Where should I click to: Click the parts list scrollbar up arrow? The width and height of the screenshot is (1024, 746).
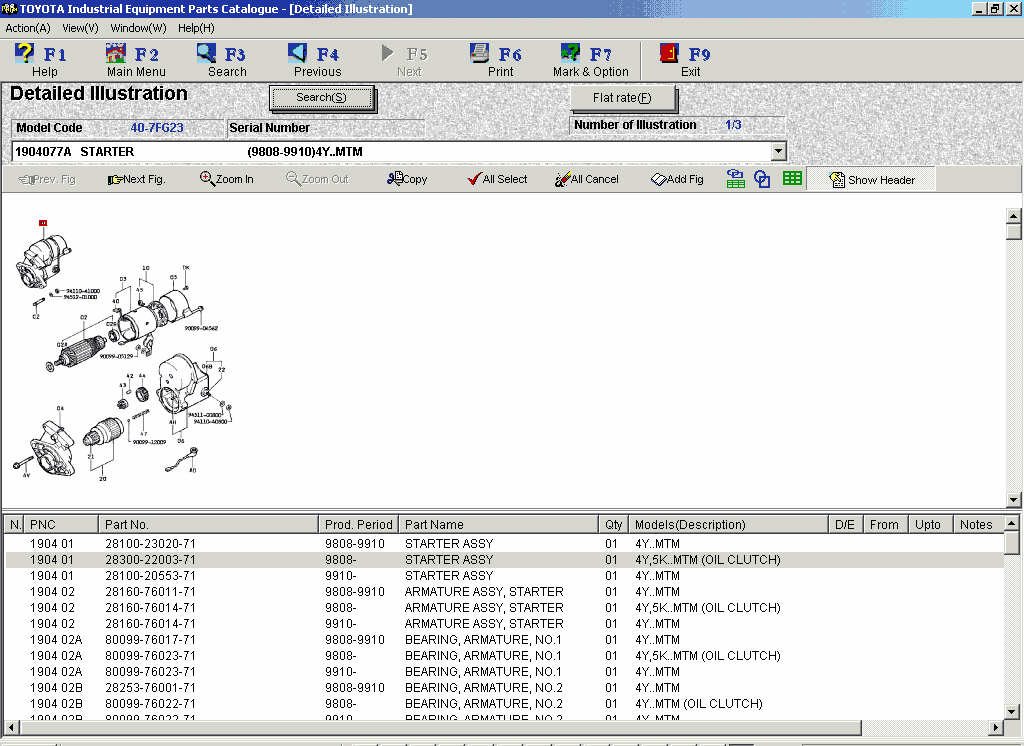[1011, 523]
